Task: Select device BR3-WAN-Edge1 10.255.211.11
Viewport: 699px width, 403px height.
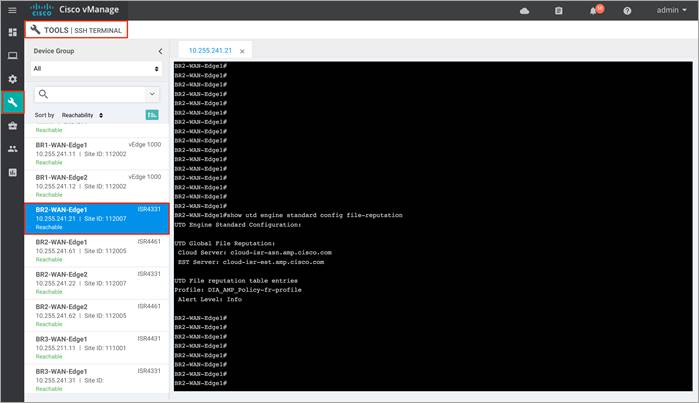Action: [x=97, y=348]
